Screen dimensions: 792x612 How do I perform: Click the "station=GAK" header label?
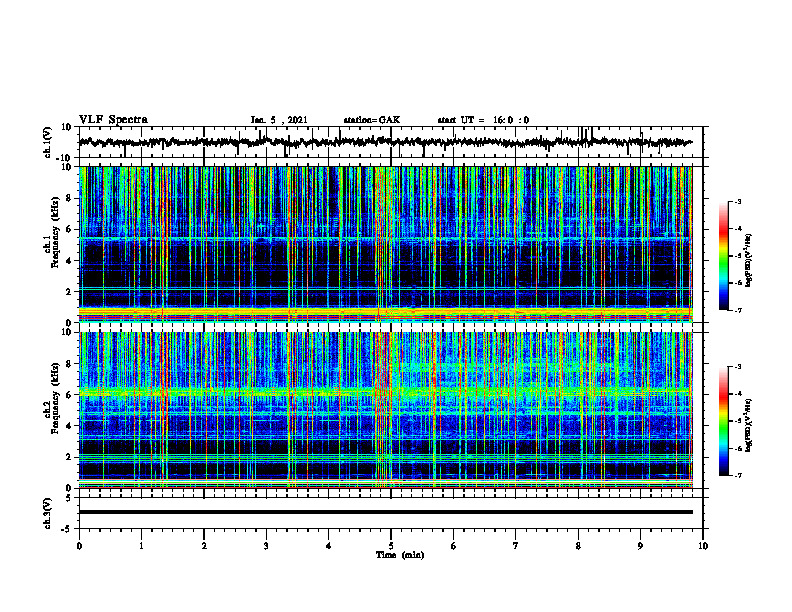pyautogui.click(x=372, y=120)
